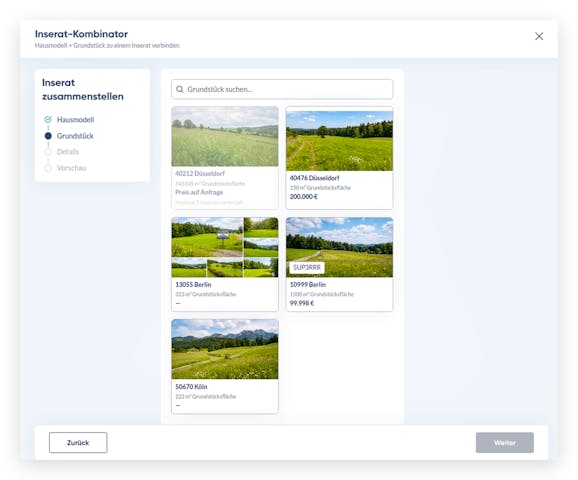Select the Details step circle

(x=48, y=152)
